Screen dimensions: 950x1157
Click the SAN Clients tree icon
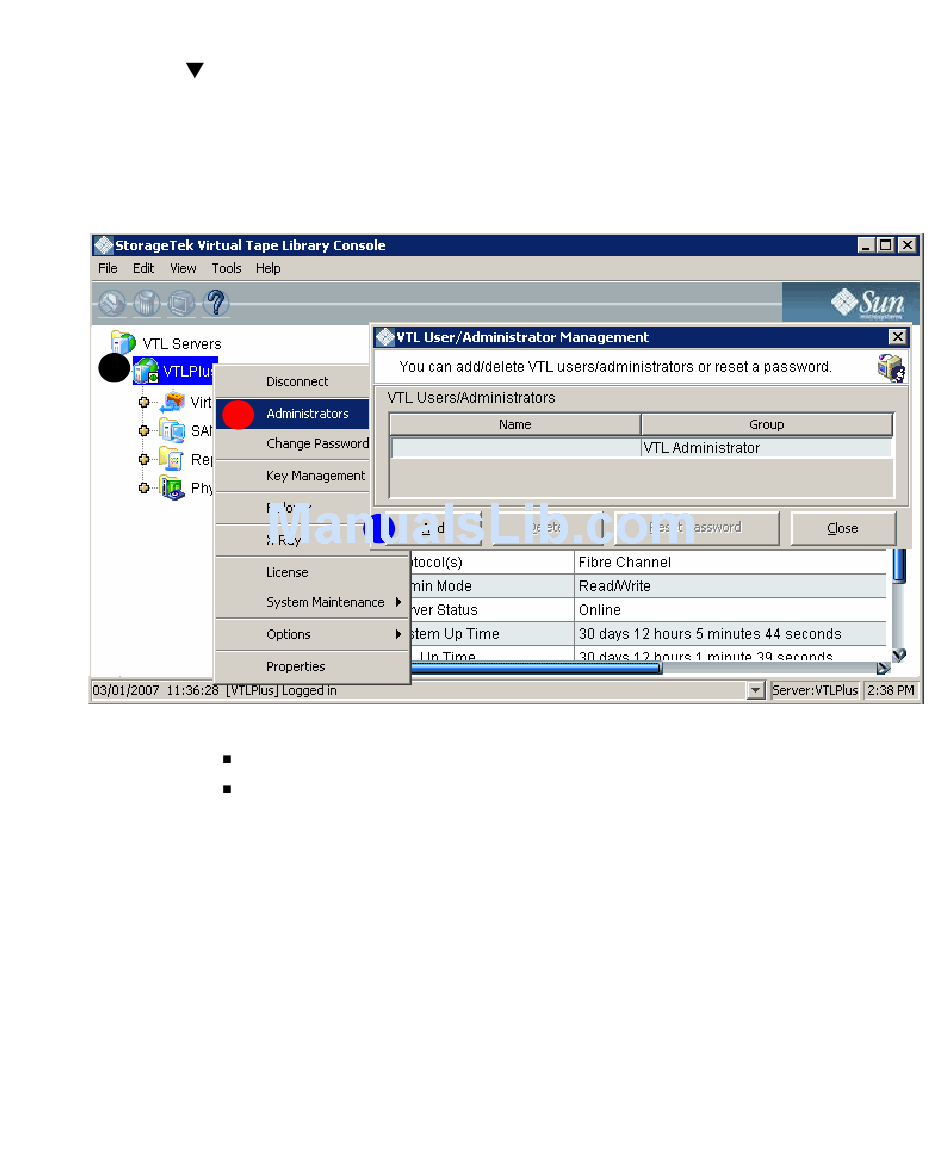coord(173,430)
